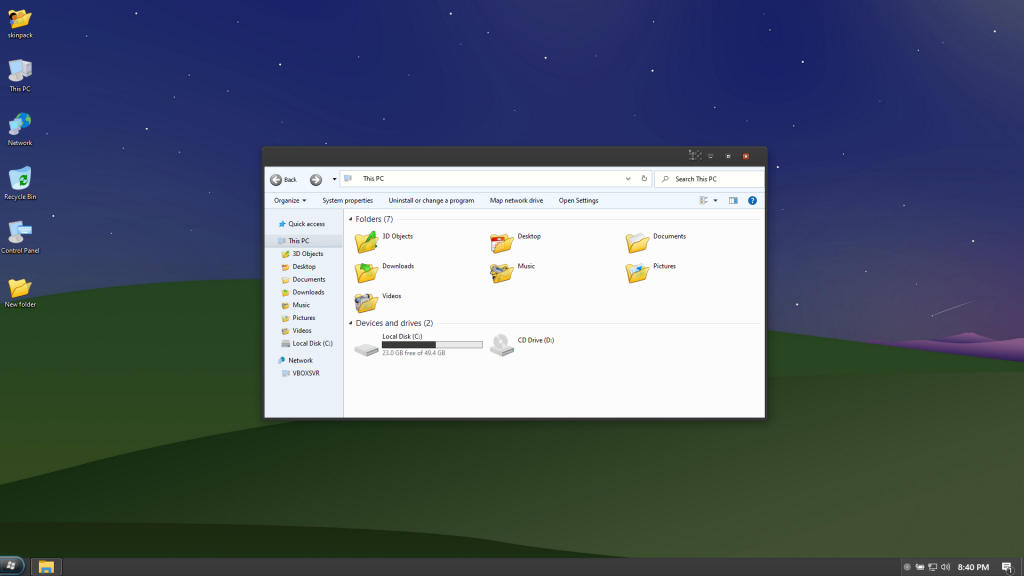Open the Music folder in main pane
The width and height of the screenshot is (1024, 576).
coord(502,272)
